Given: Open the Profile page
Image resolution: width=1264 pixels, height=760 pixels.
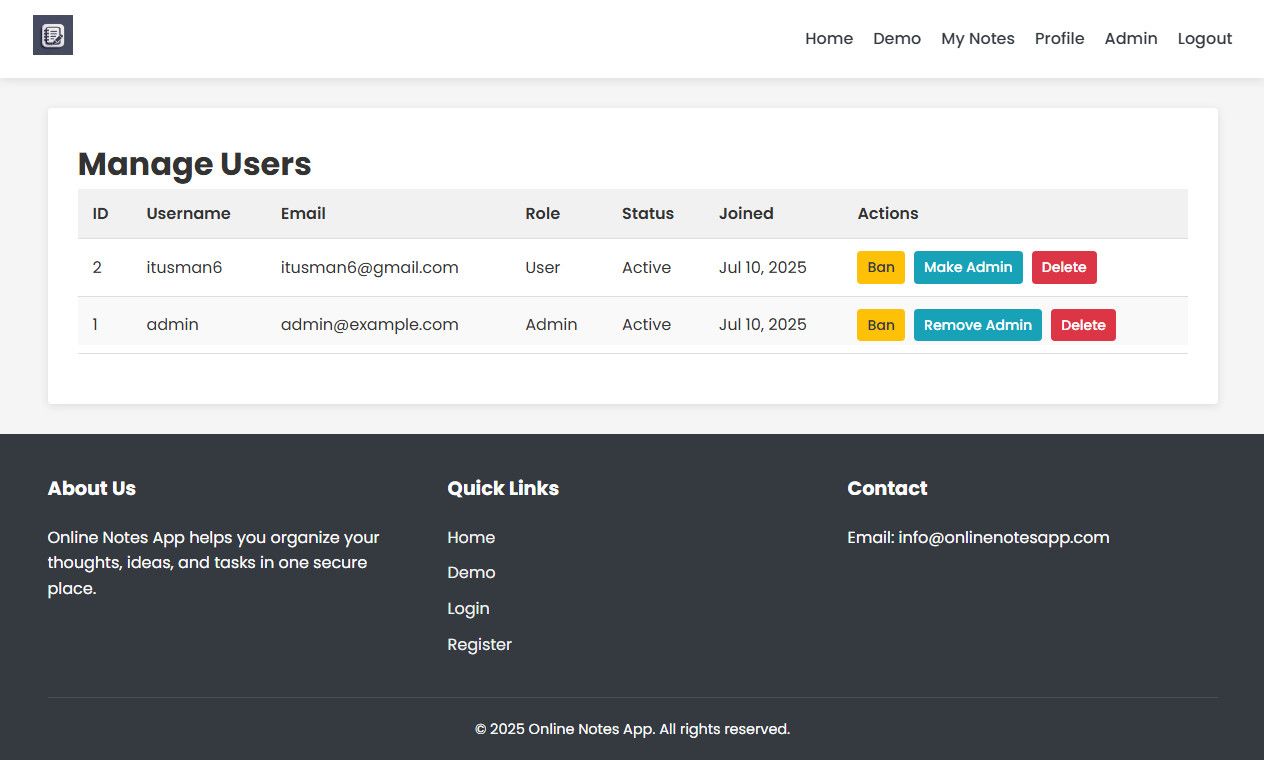Looking at the screenshot, I should (x=1059, y=39).
